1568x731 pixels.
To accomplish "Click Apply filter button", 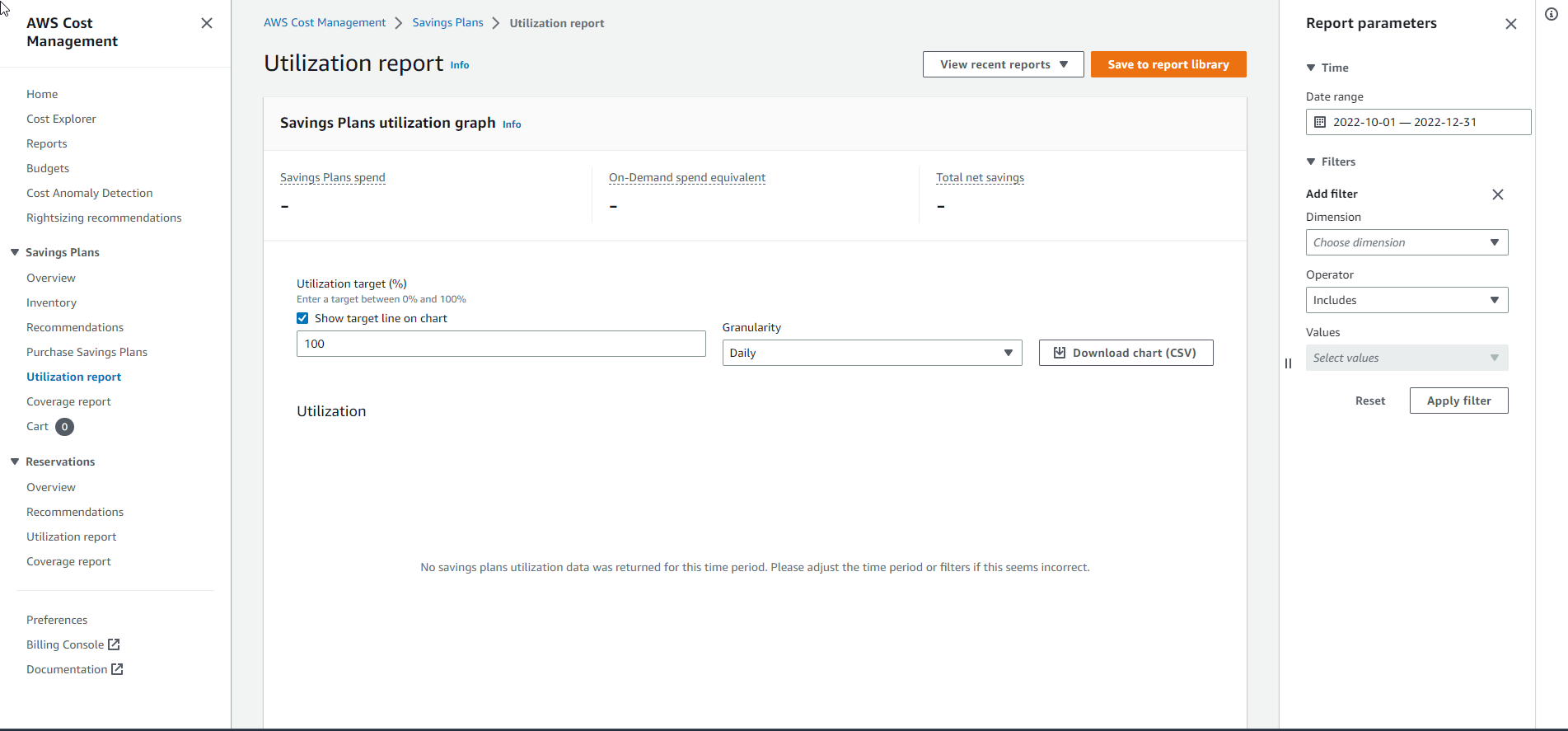I will 1458,401.
